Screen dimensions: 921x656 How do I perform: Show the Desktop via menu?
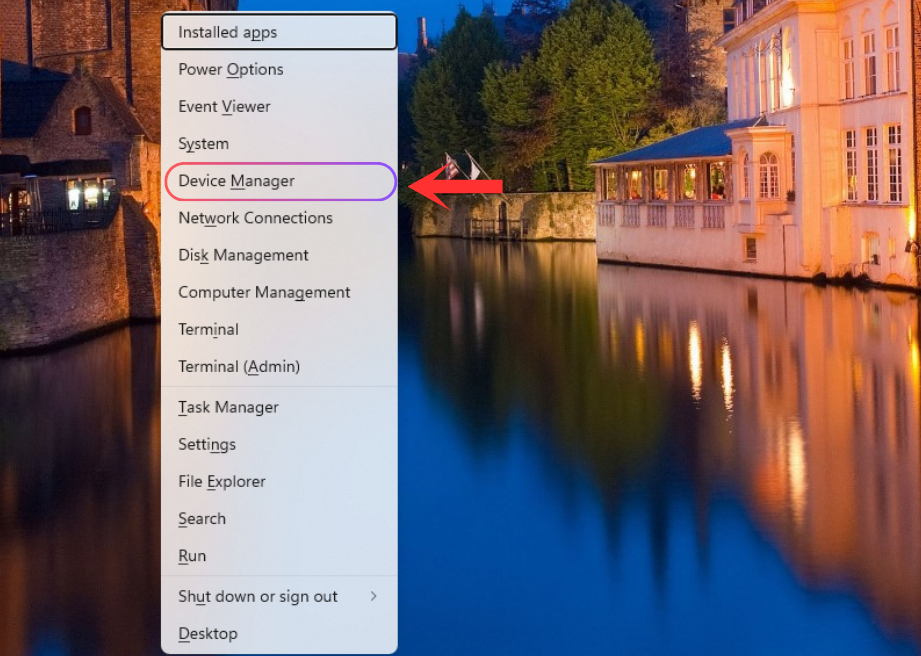280,634
